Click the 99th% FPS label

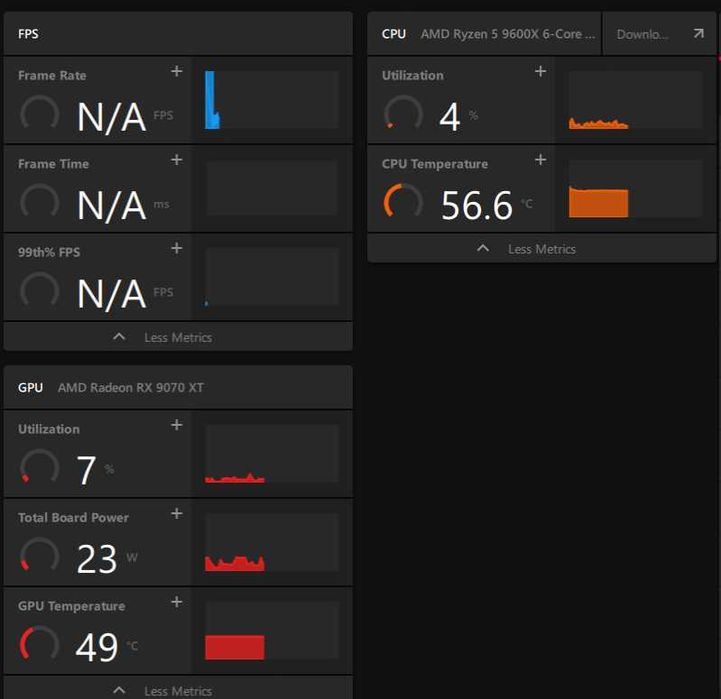pyautogui.click(x=49, y=252)
